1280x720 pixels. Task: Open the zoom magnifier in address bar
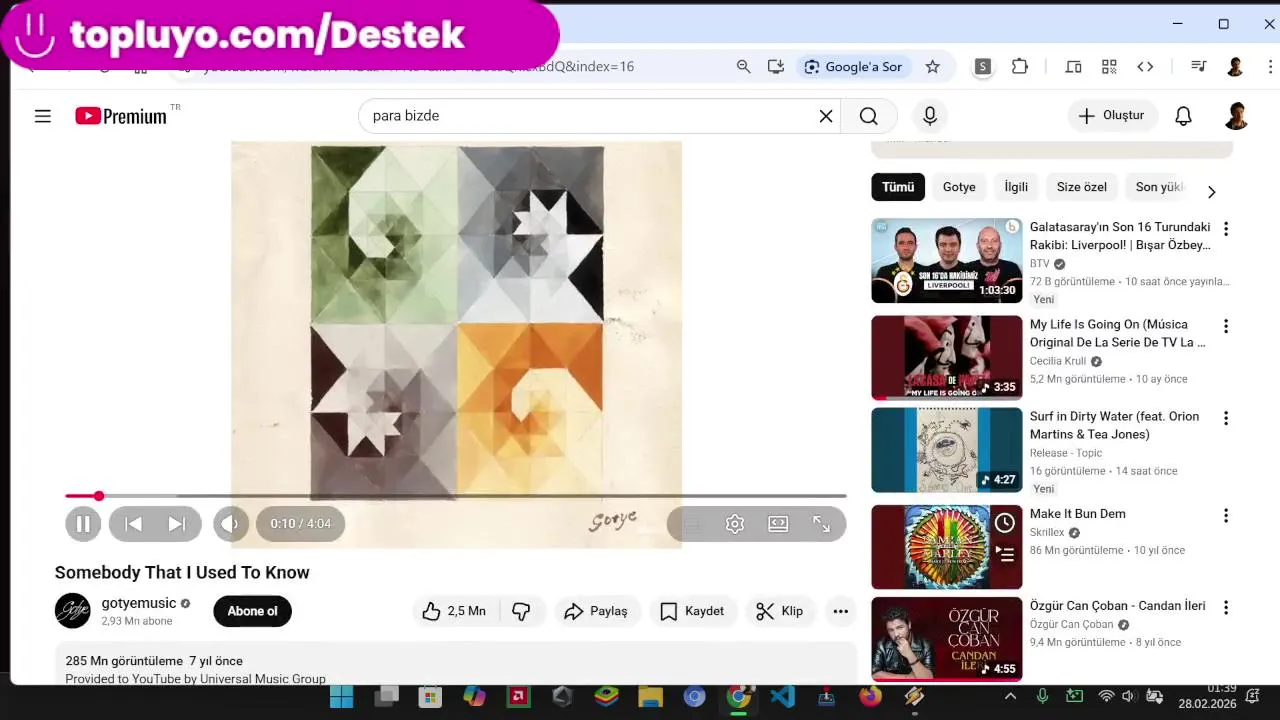(743, 66)
